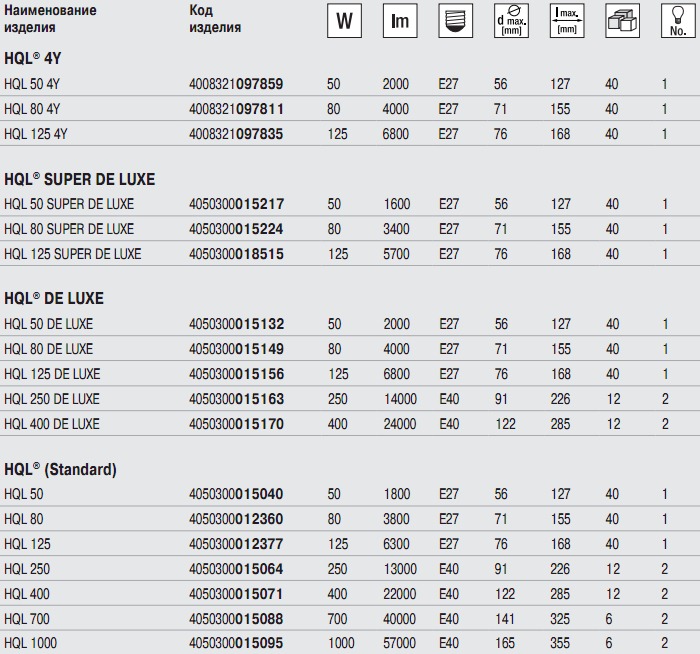Click the max diameter d max icon
Viewport: 700px width, 654px height.
coord(511,21)
